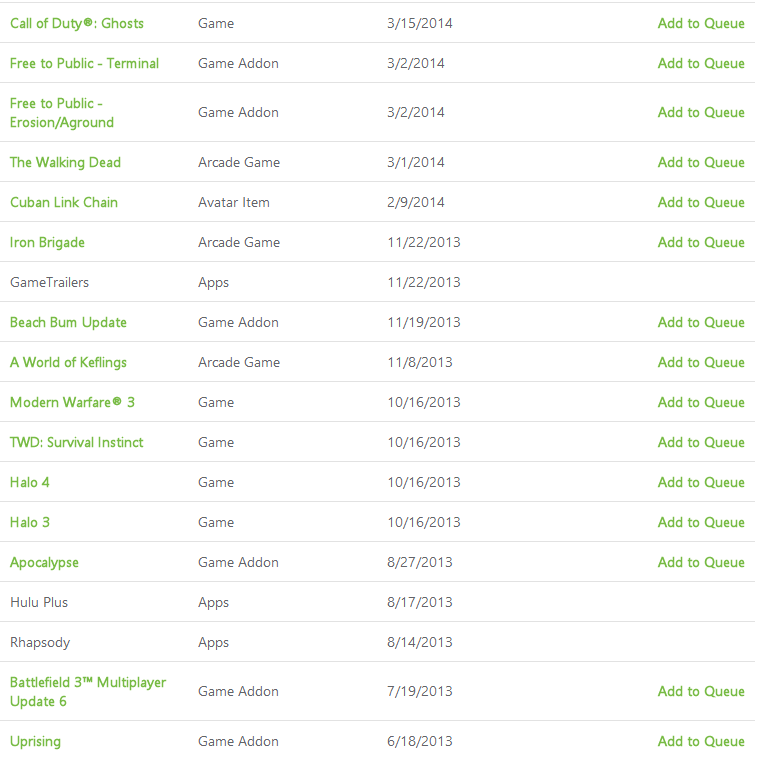Add Call of Duty: Ghosts to queue
This screenshot has width=778, height=759.
701,23
